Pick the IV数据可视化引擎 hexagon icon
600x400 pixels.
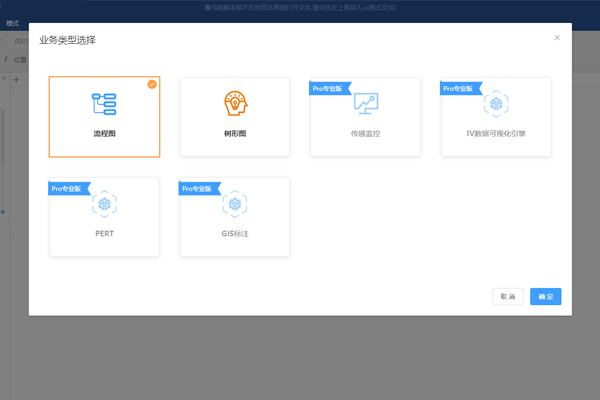[496, 103]
